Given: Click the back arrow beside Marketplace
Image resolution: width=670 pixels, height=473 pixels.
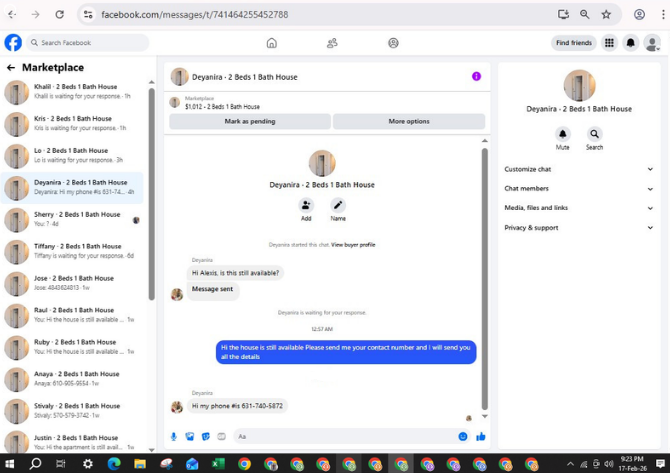Looking at the screenshot, I should (x=11, y=68).
